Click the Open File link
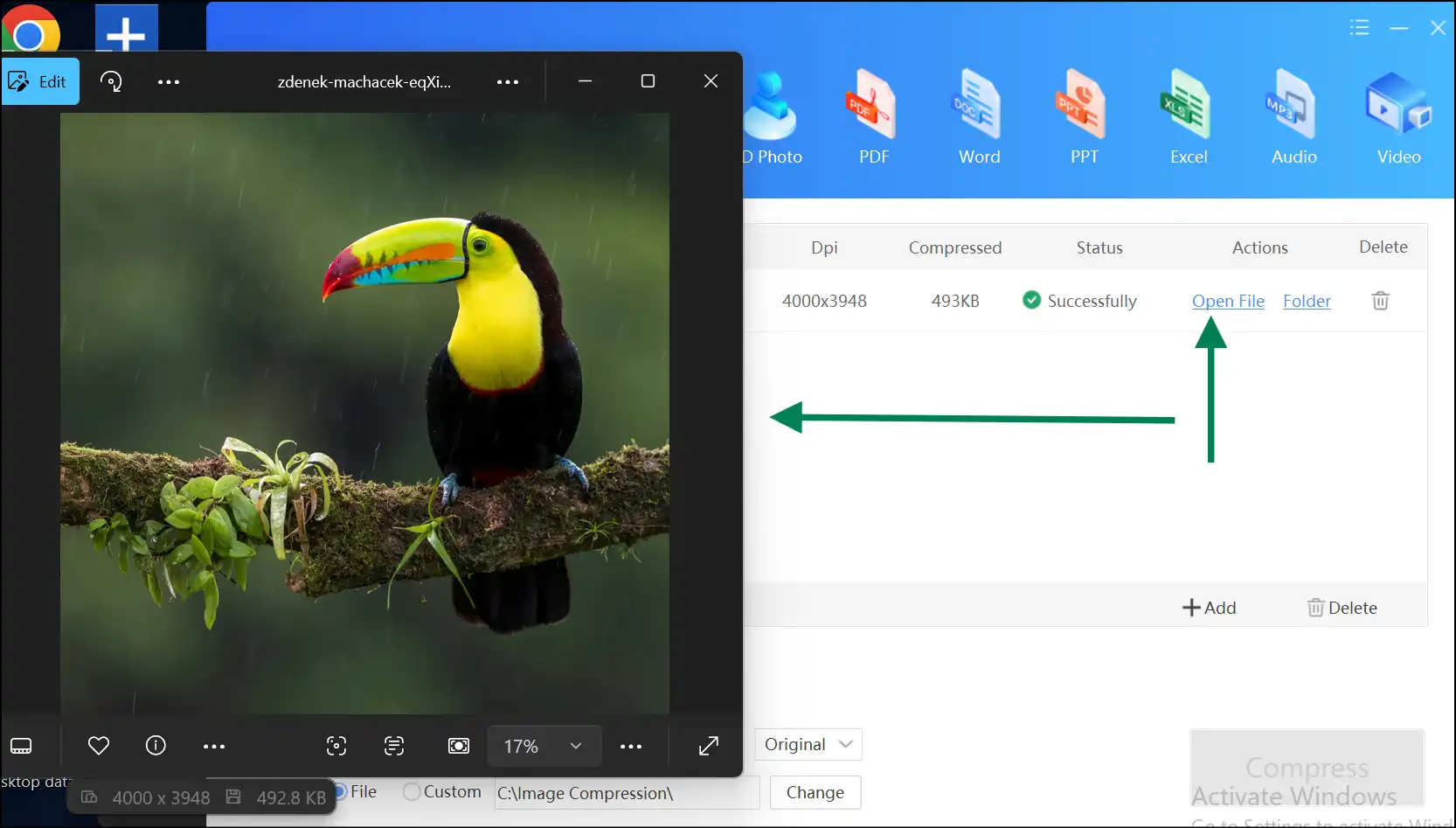The image size is (1456, 828). [1228, 301]
